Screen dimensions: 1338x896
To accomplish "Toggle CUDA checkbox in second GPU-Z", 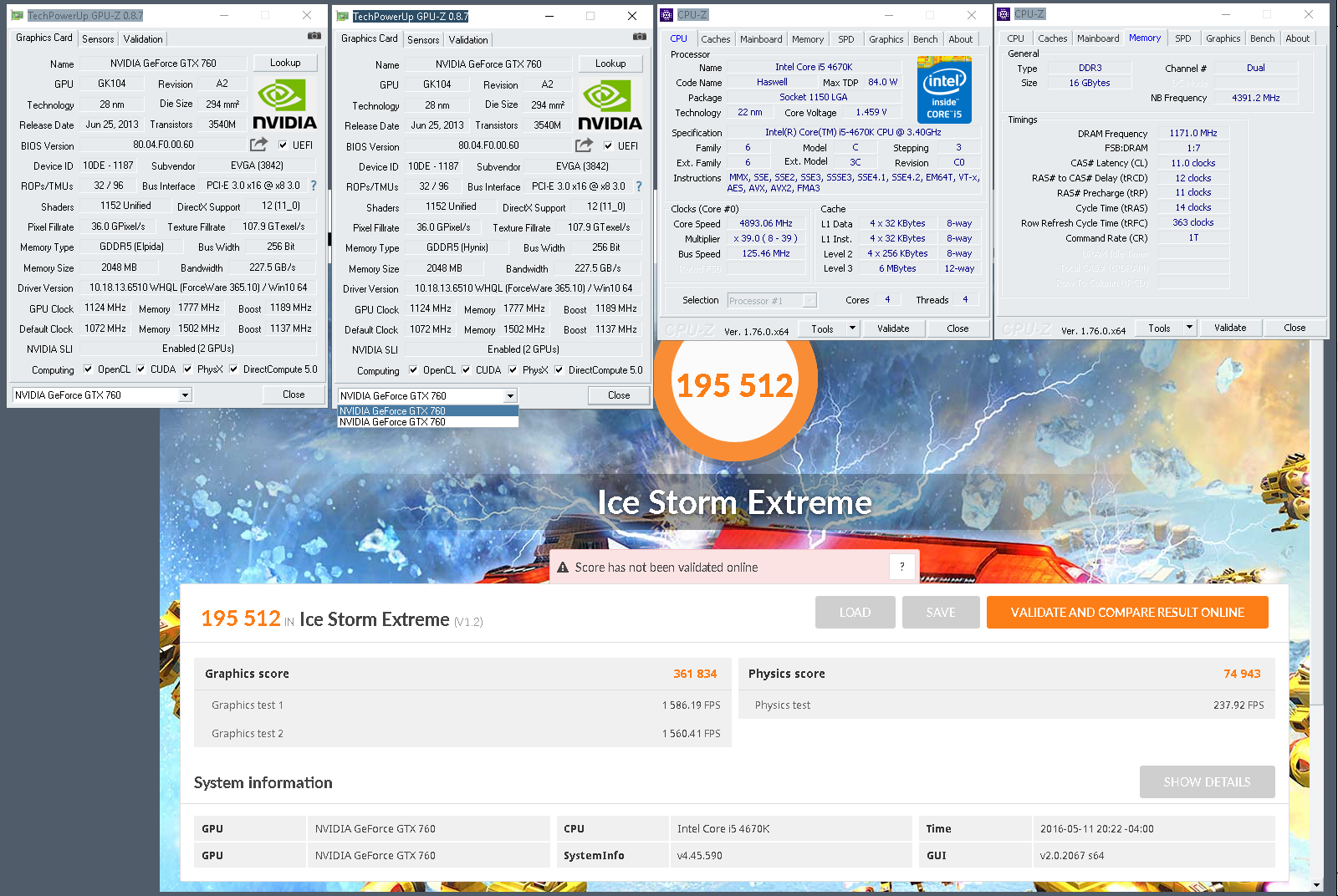I will pos(466,370).
